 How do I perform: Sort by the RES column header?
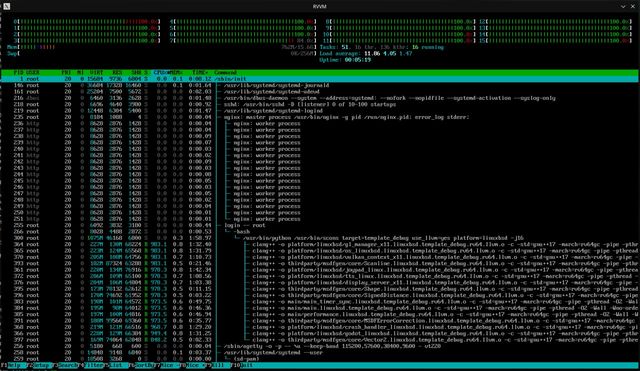tap(117, 72)
